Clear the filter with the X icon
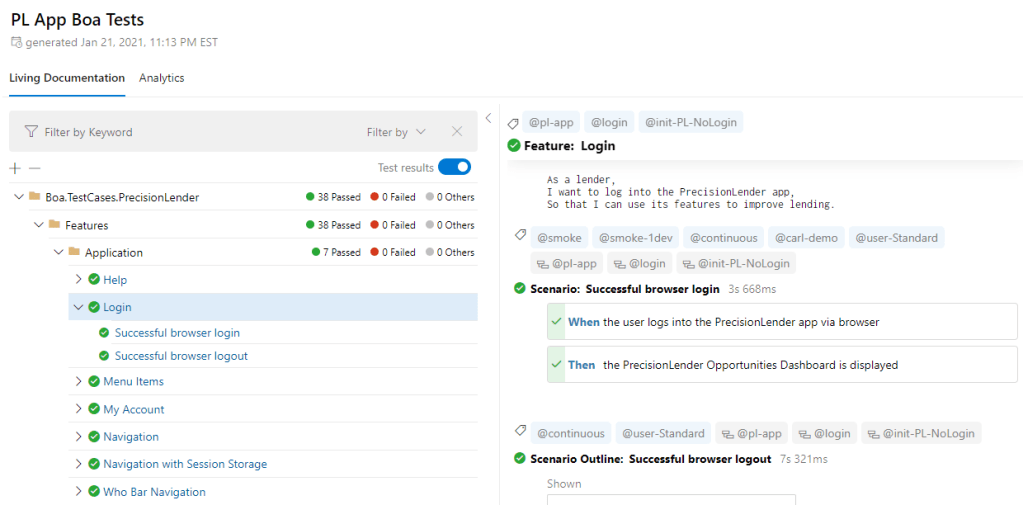 click(457, 132)
